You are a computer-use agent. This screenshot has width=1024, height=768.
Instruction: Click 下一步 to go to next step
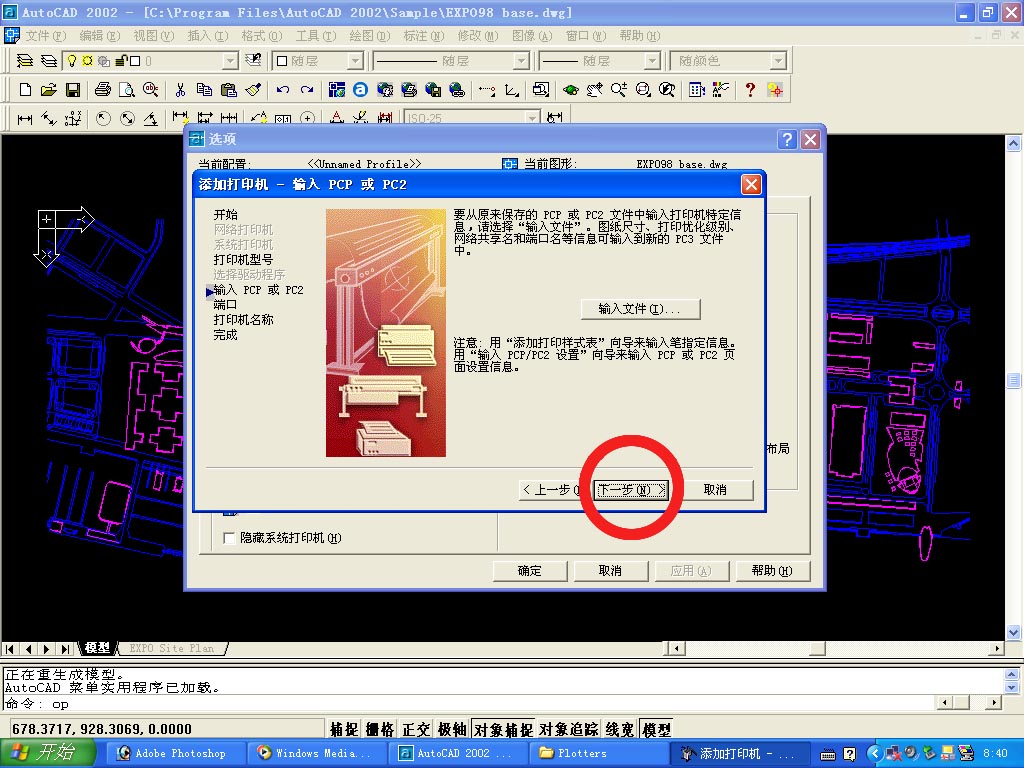(x=632, y=490)
